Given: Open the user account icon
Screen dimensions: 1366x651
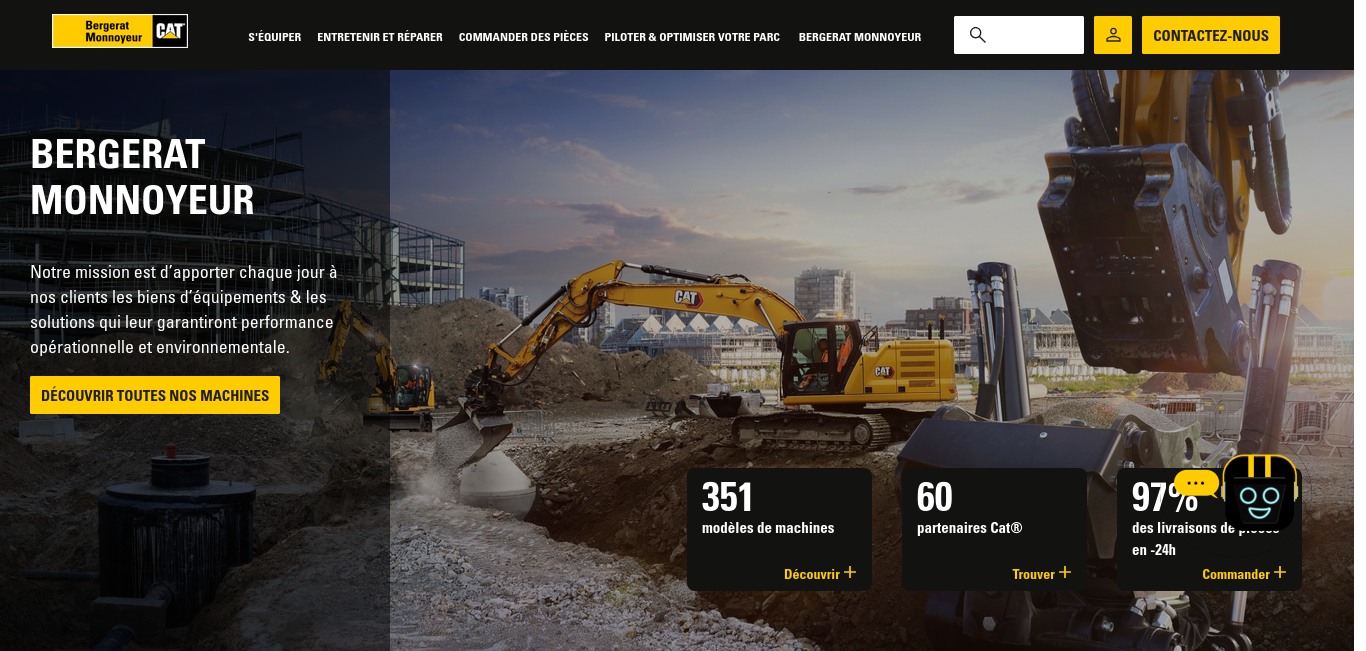Looking at the screenshot, I should [x=1113, y=35].
